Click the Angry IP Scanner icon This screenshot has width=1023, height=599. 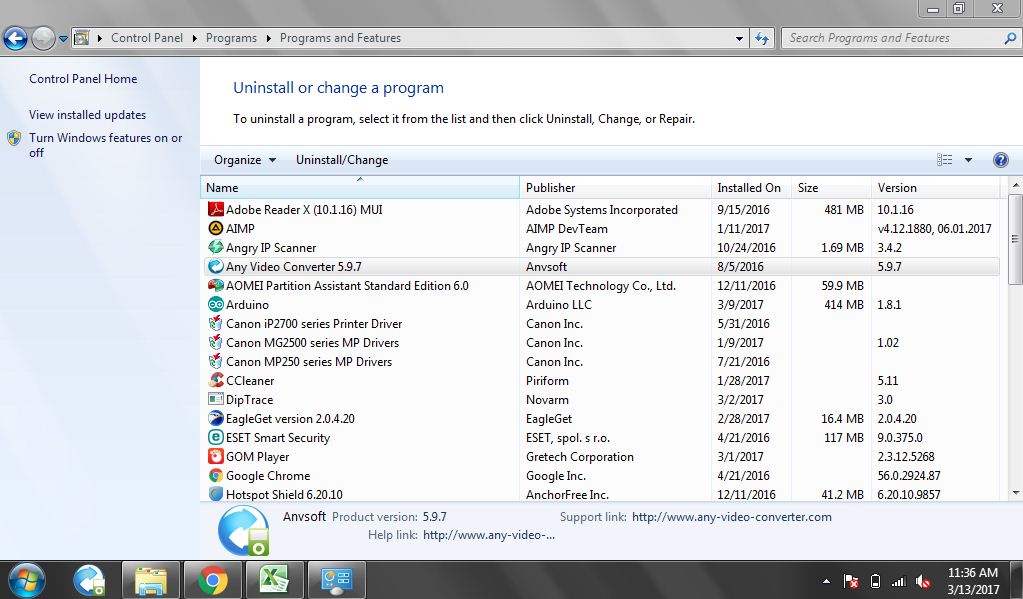pos(216,247)
